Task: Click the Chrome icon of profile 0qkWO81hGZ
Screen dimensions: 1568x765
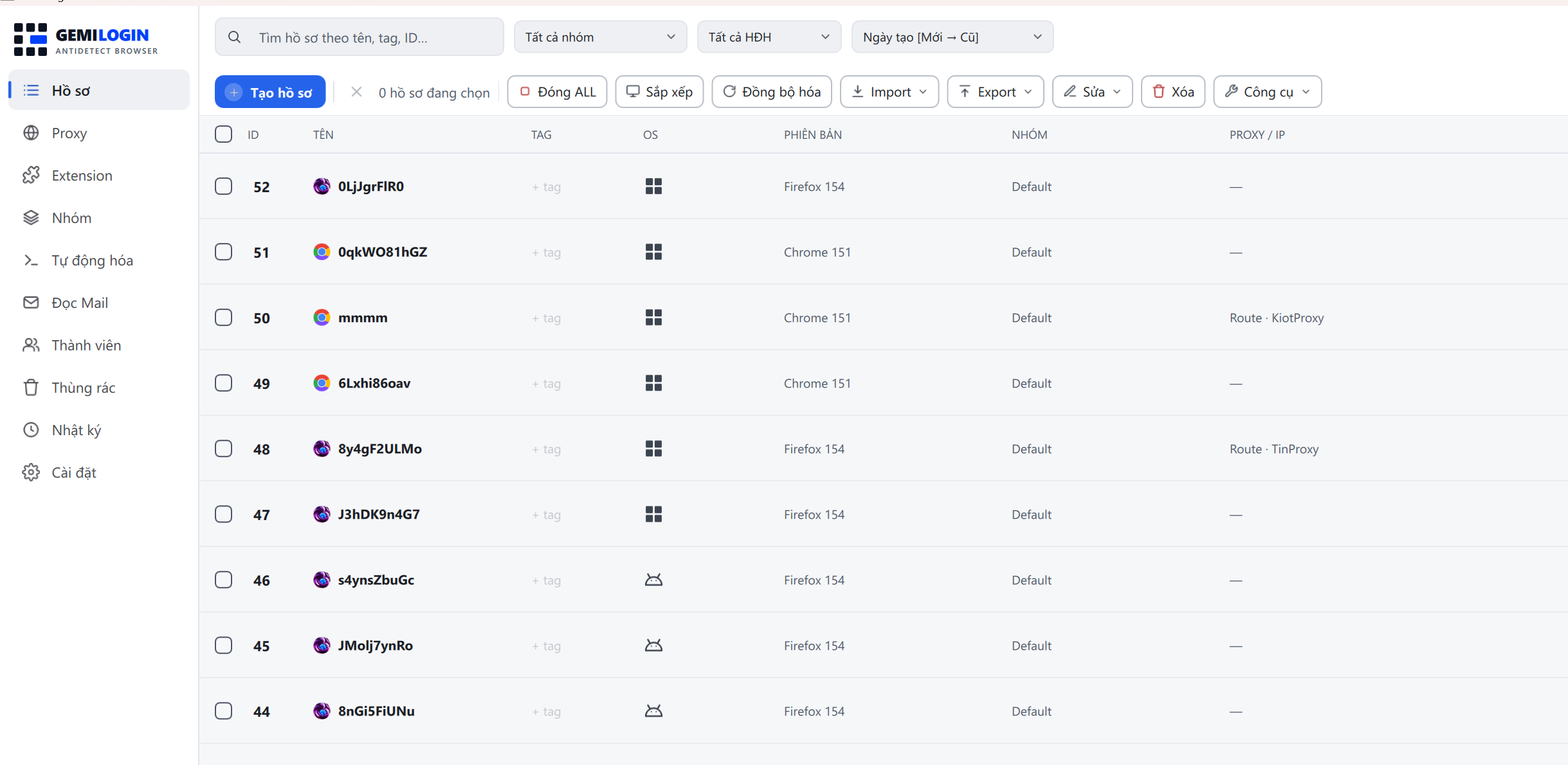Action: 322,252
